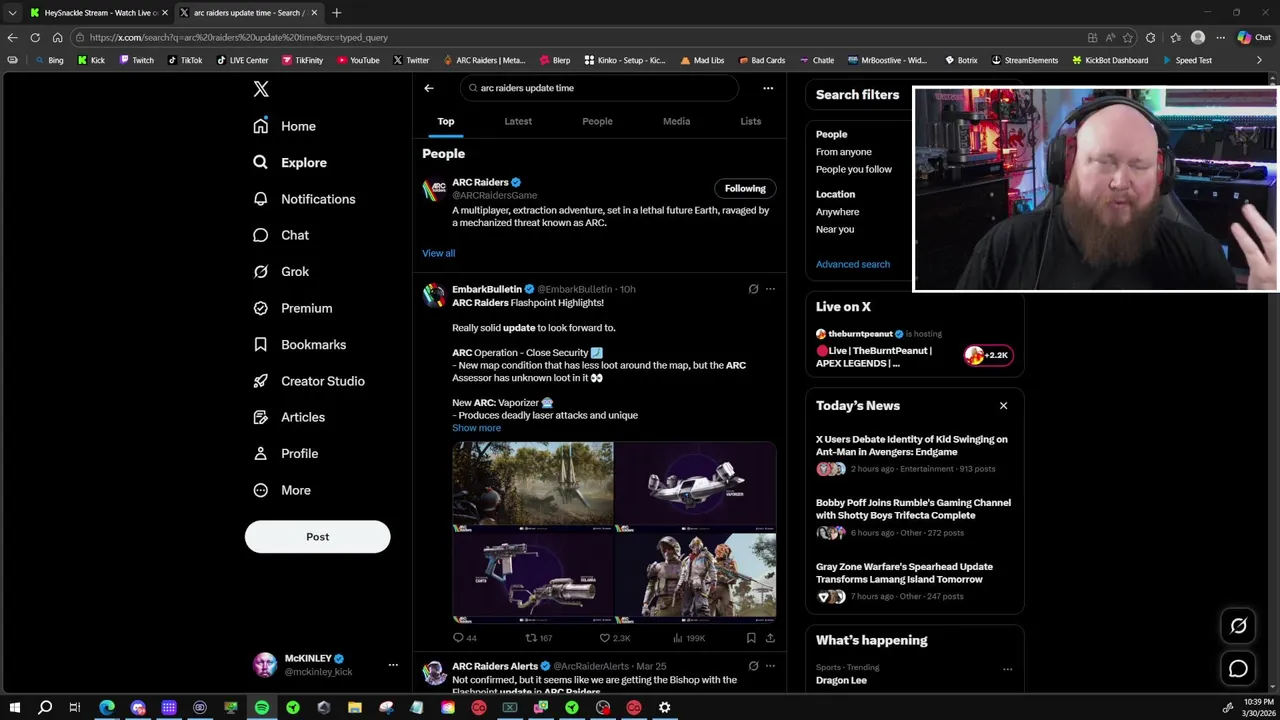The width and height of the screenshot is (1280, 720).
Task: Open search options three-dot menu
Action: coord(768,88)
